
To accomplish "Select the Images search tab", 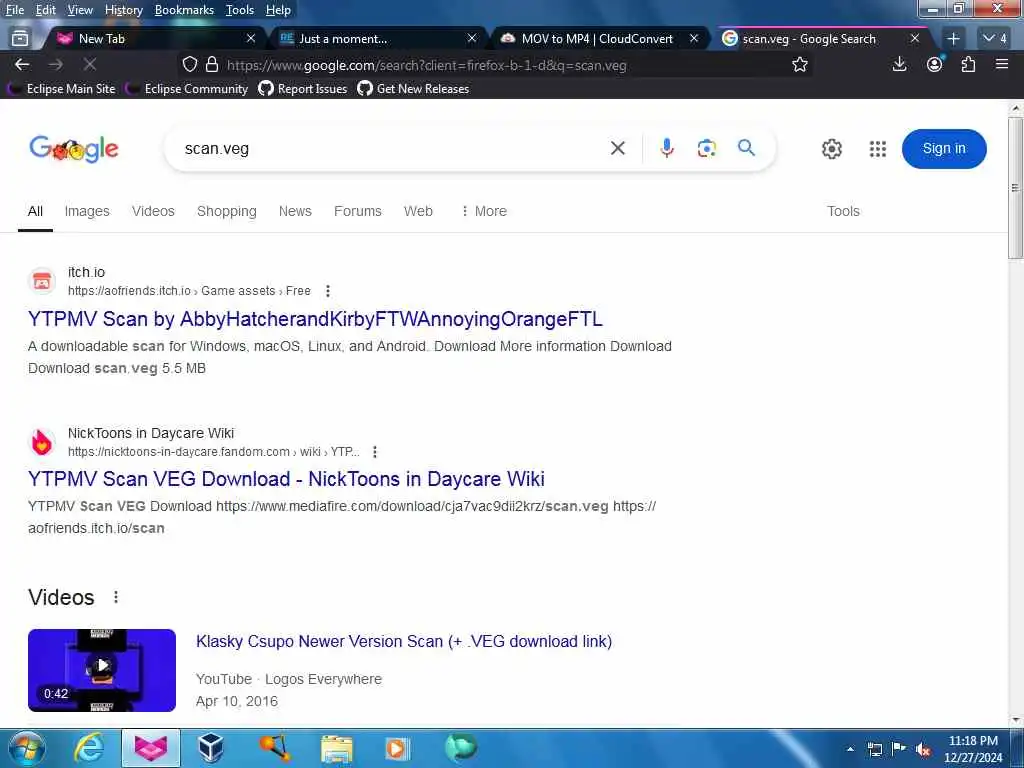I will click(x=87, y=211).
